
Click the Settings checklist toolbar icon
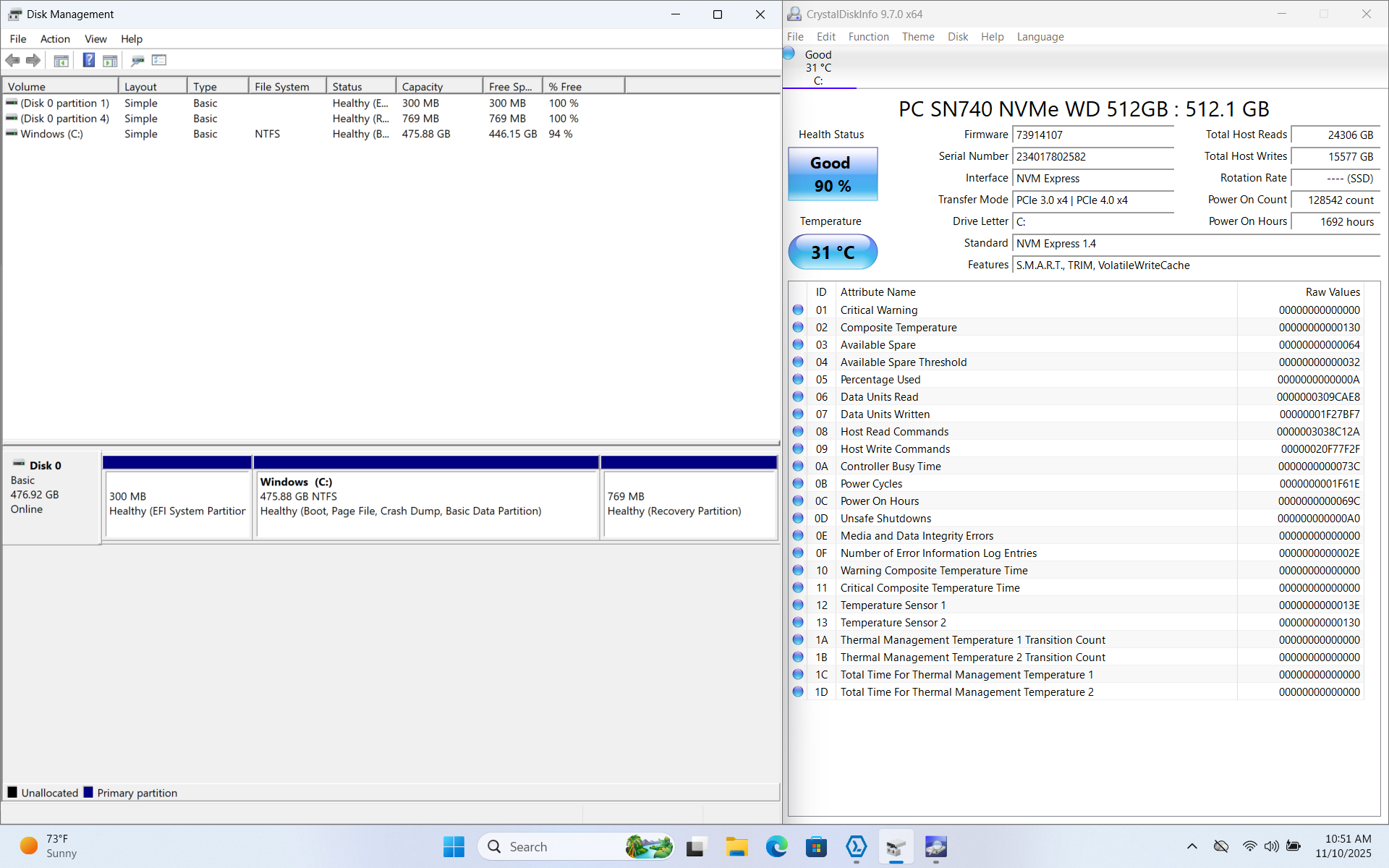tap(159, 61)
